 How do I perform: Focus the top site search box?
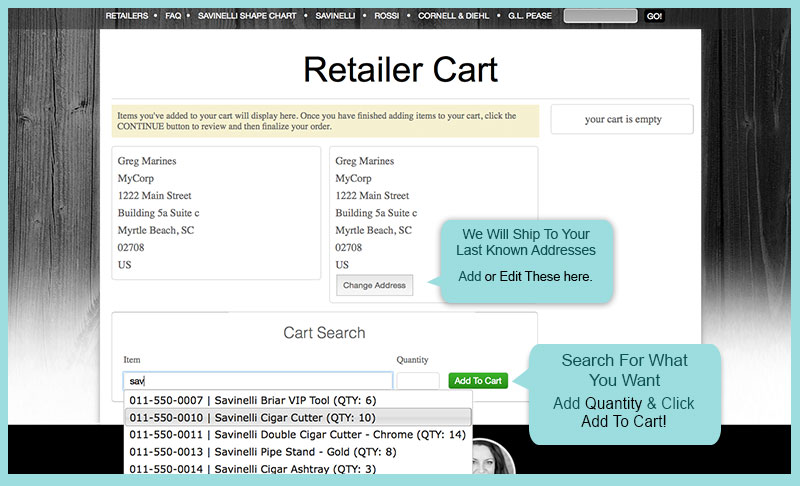(601, 16)
